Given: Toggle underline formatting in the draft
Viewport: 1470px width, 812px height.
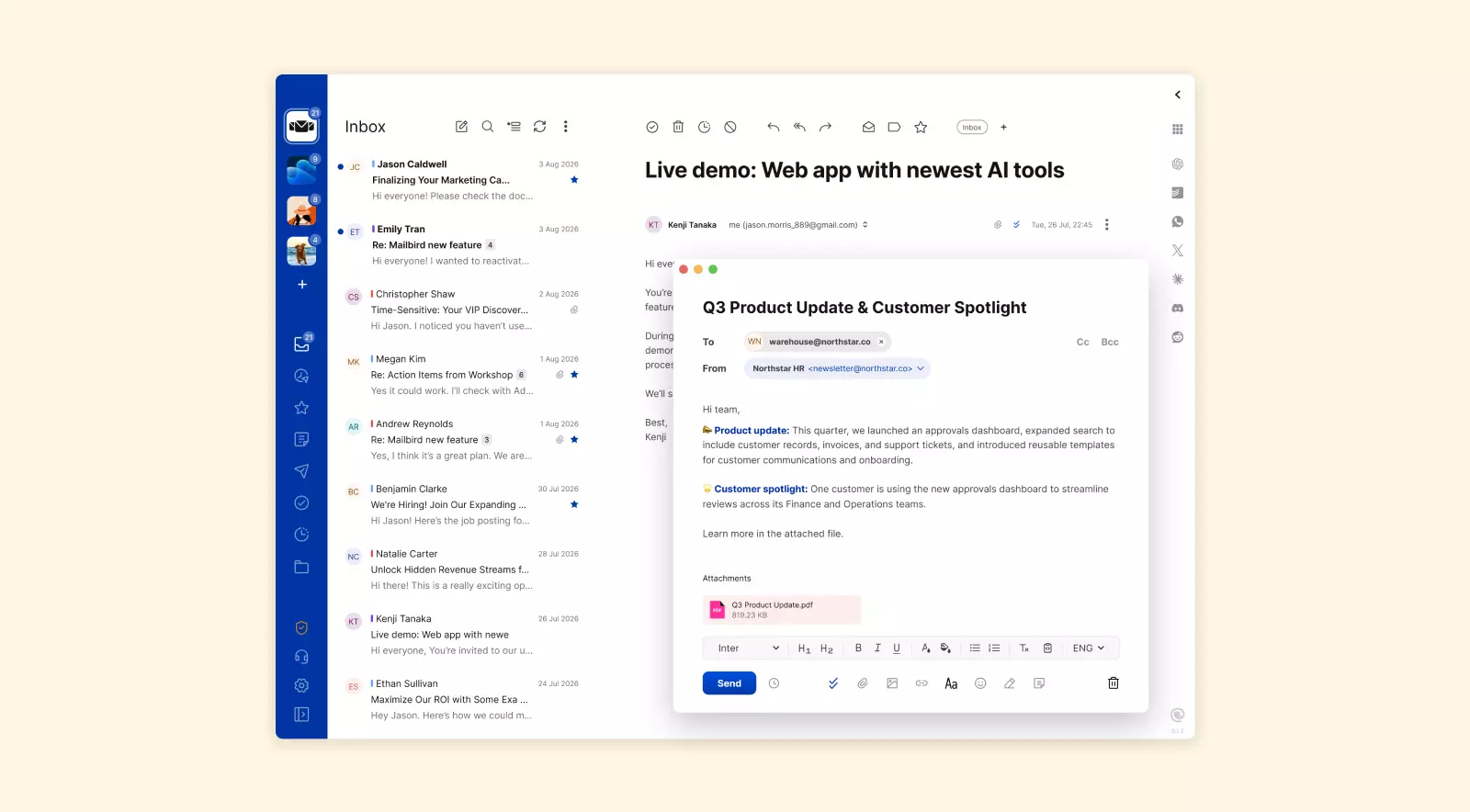Looking at the screenshot, I should (x=897, y=648).
